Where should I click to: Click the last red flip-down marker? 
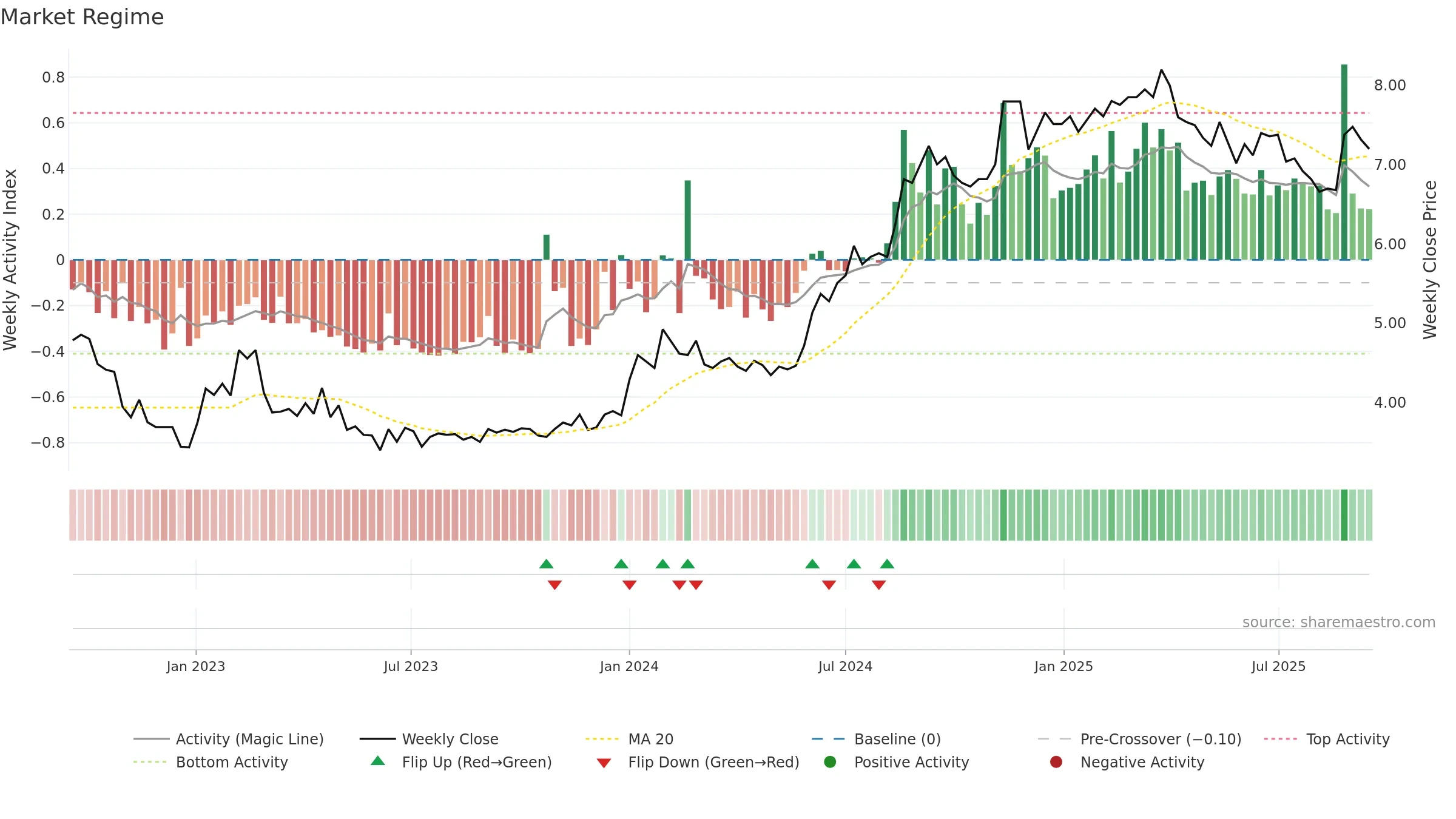point(879,585)
